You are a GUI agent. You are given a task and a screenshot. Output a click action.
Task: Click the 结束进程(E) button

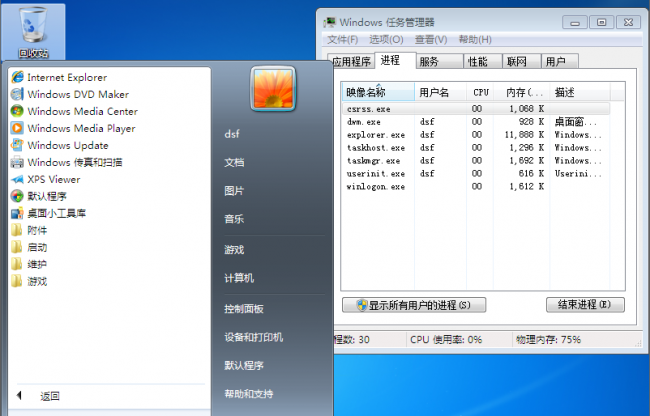[x=585, y=305]
